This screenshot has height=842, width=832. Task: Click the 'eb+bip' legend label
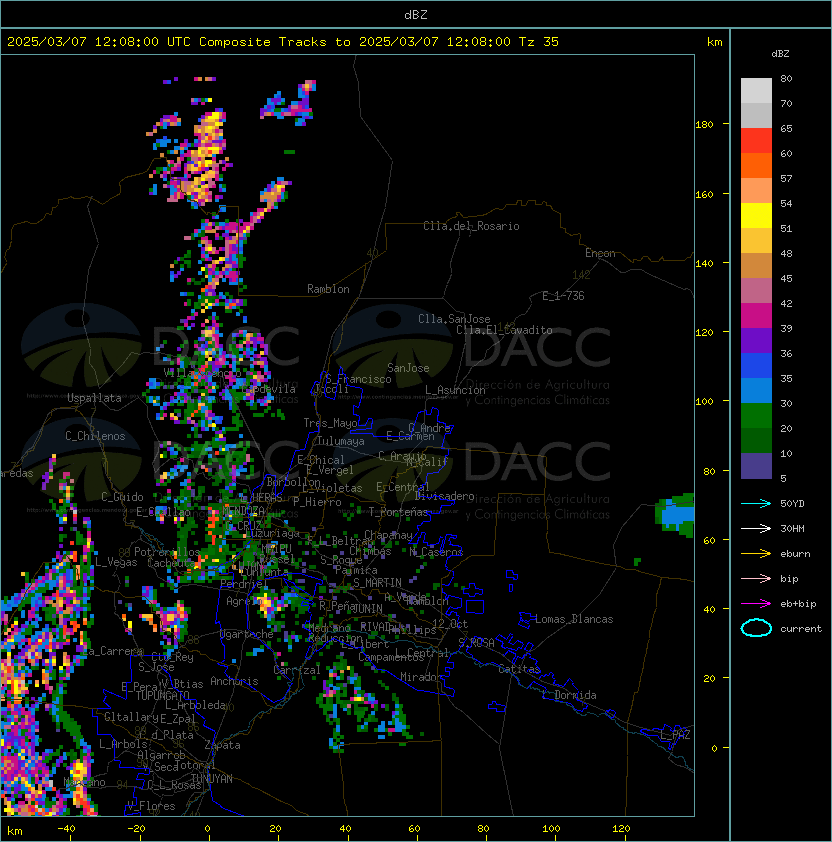coord(798,604)
